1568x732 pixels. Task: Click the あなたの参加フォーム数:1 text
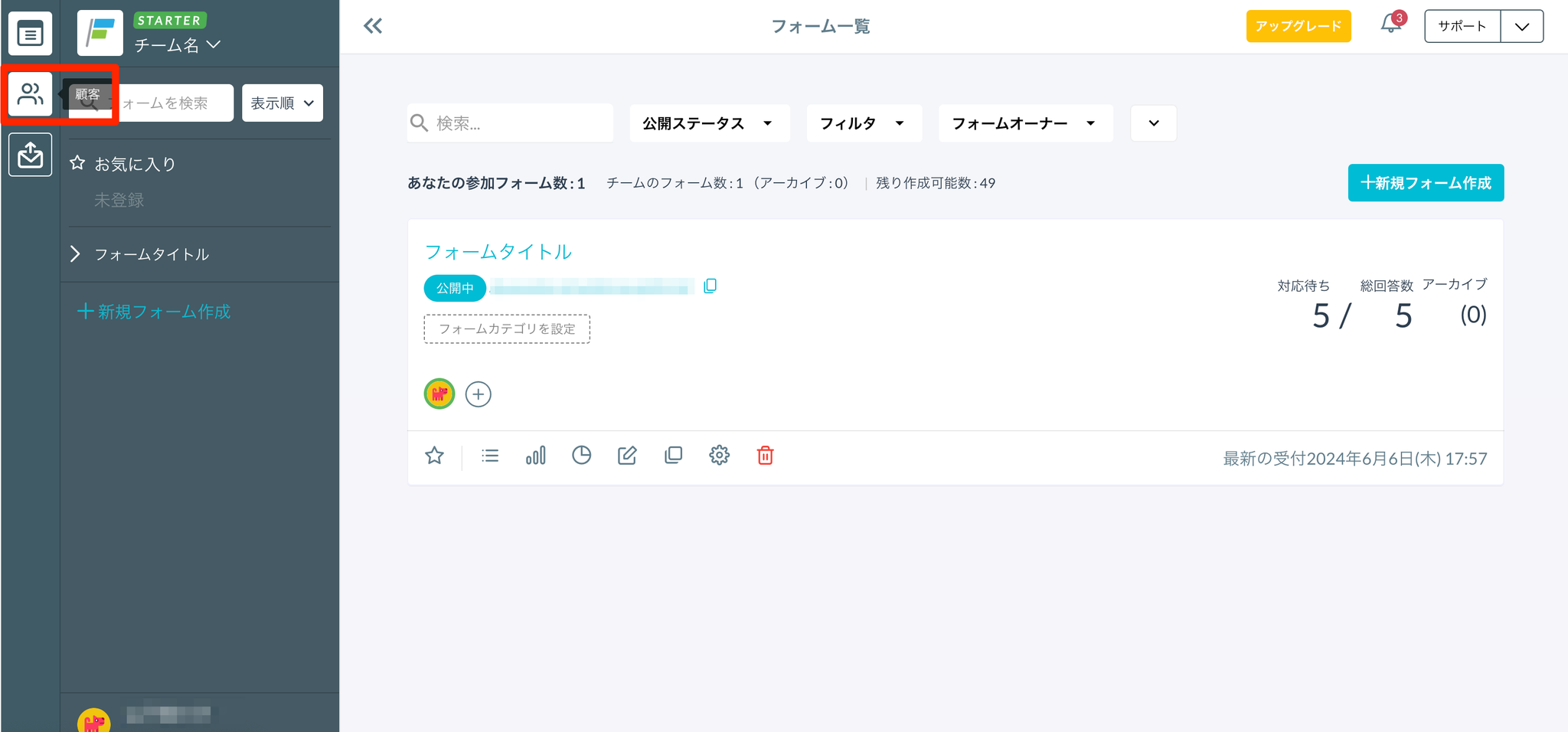coord(496,183)
